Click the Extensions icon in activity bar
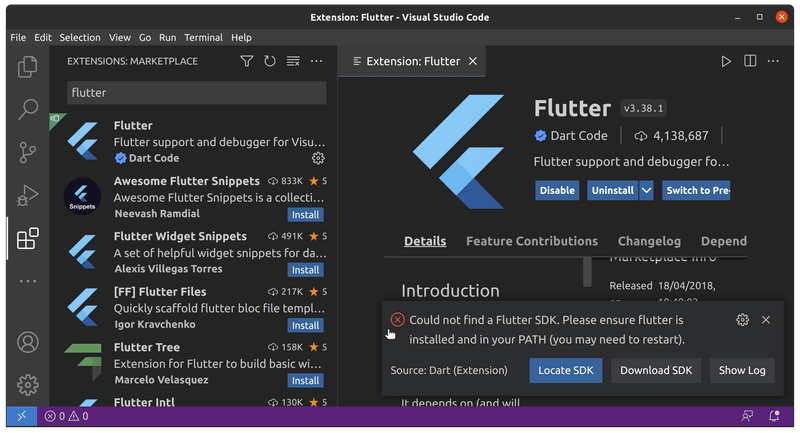 tap(28, 238)
